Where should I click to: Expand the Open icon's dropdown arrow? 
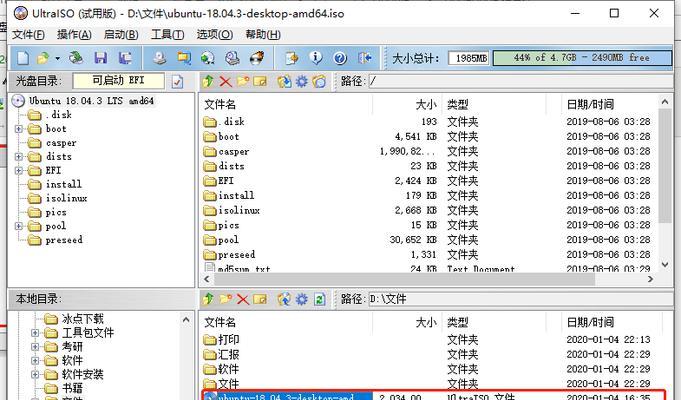point(57,58)
